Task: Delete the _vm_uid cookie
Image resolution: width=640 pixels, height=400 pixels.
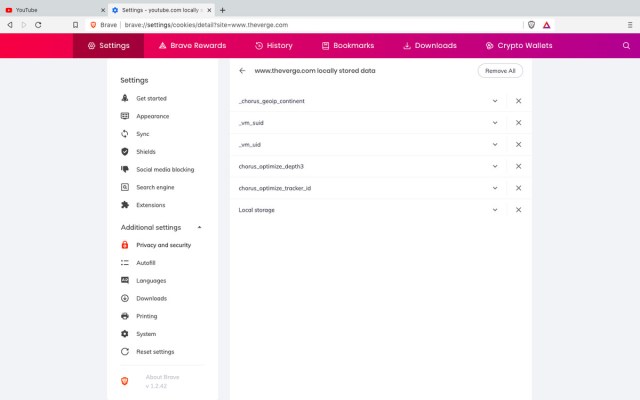Action: click(x=518, y=144)
